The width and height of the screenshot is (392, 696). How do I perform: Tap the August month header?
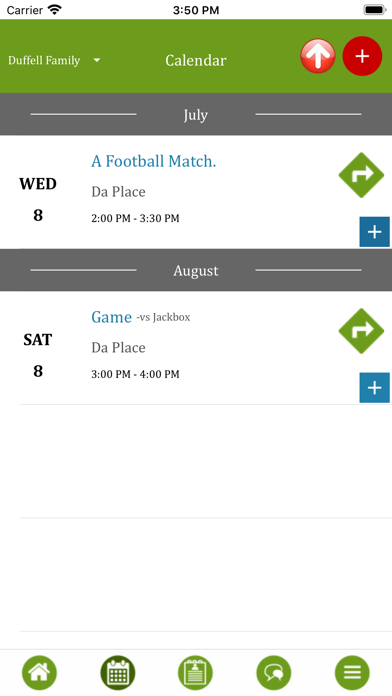click(x=196, y=270)
